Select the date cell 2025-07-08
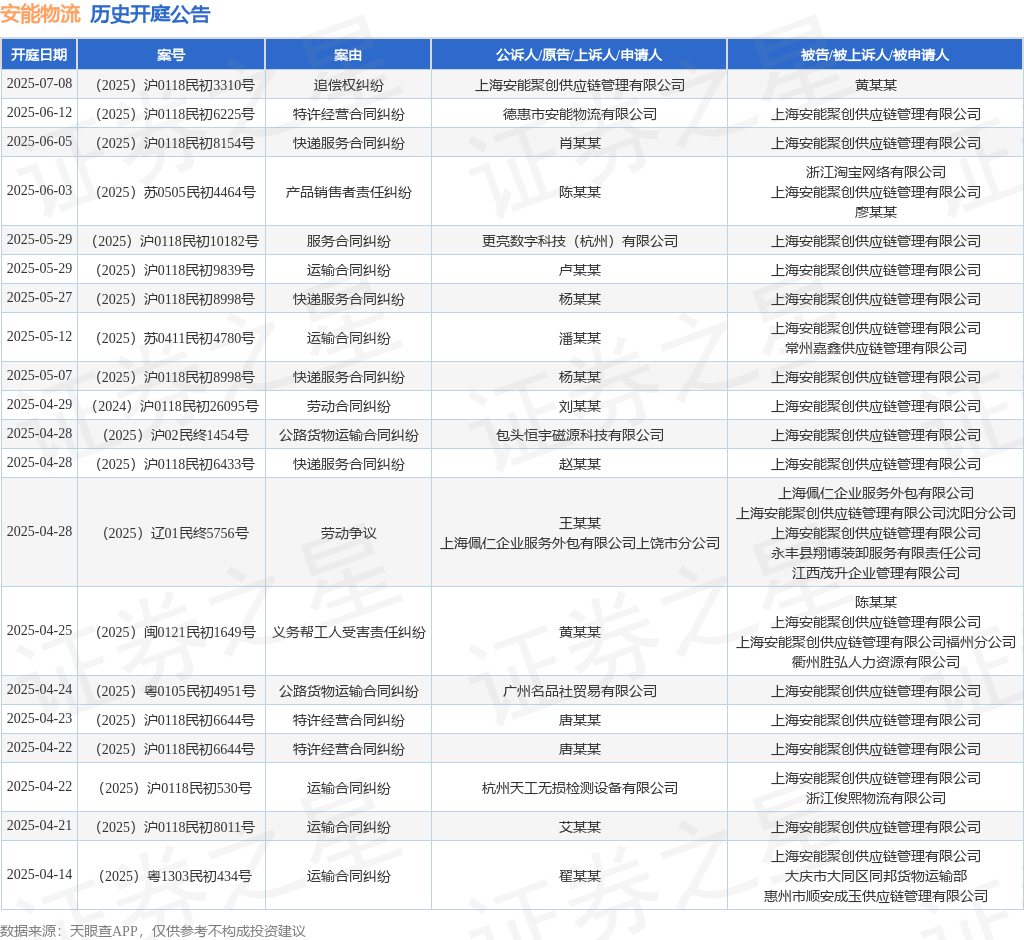1024x940 pixels. (x=39, y=84)
